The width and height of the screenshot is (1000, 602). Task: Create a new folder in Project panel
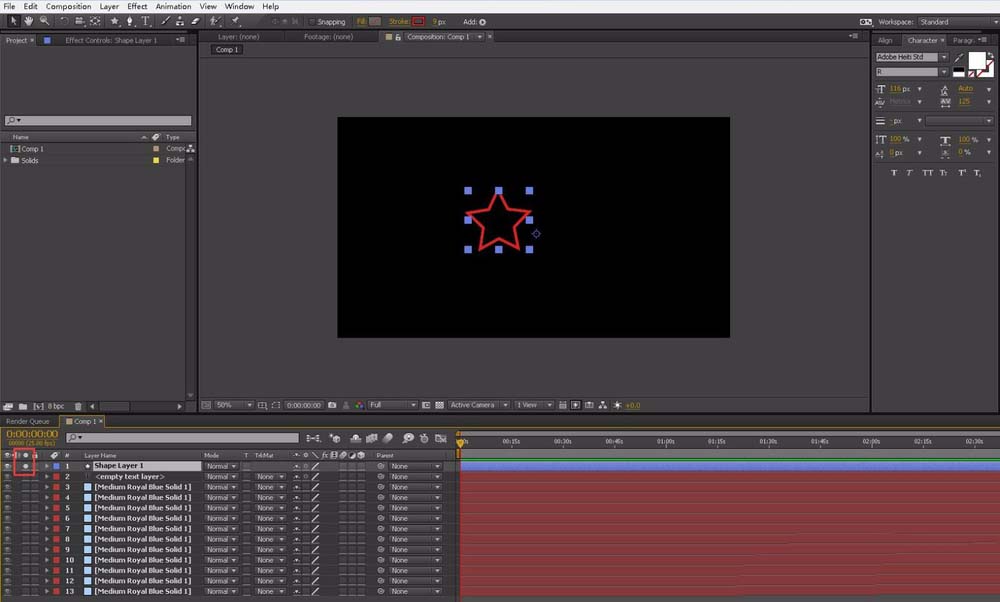pyautogui.click(x=23, y=406)
